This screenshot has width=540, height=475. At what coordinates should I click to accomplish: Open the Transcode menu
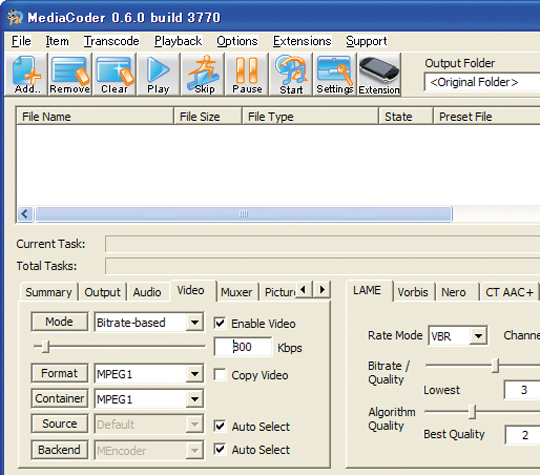[x=111, y=41]
